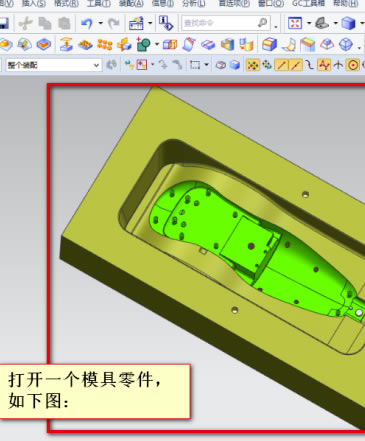Open the GC工具箱 menu
Image resolution: width=365 pixels, height=441 pixels.
click(308, 4)
